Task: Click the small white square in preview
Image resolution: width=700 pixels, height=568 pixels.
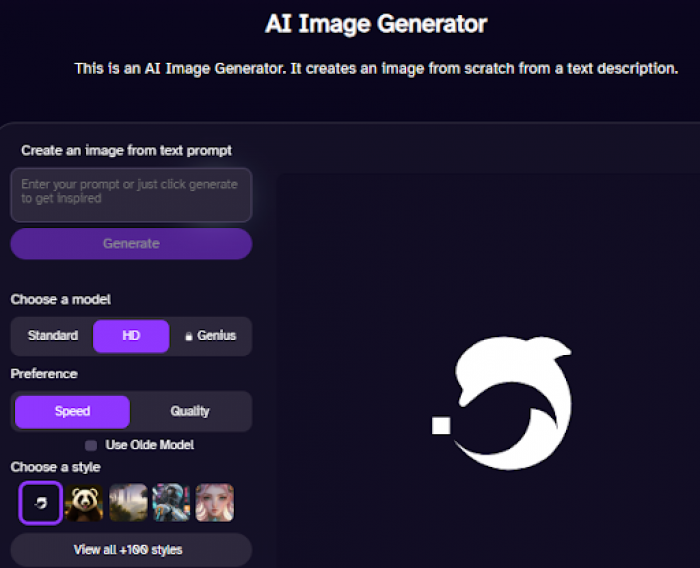Action: (x=441, y=426)
